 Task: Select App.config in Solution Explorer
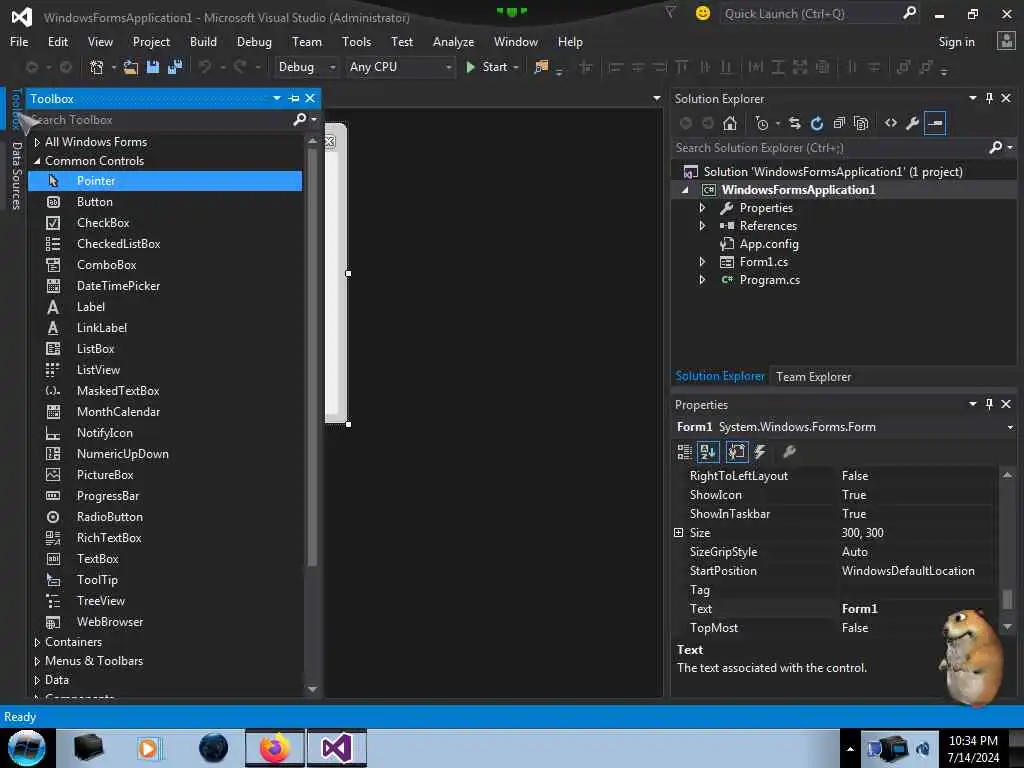pos(769,244)
